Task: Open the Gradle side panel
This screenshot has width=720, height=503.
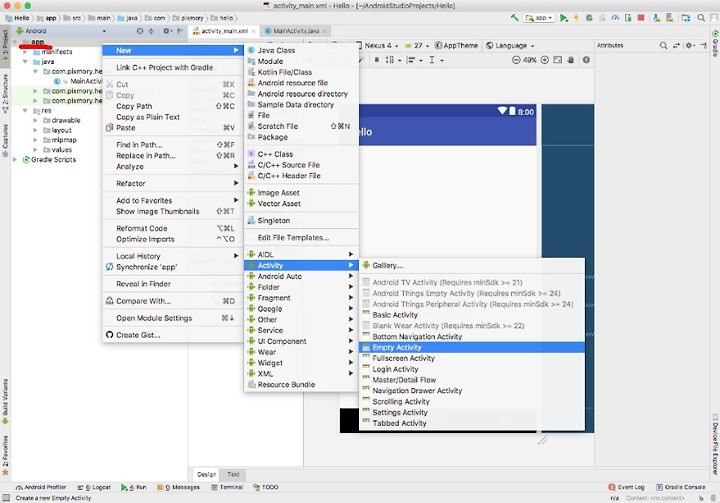Action: [715, 43]
